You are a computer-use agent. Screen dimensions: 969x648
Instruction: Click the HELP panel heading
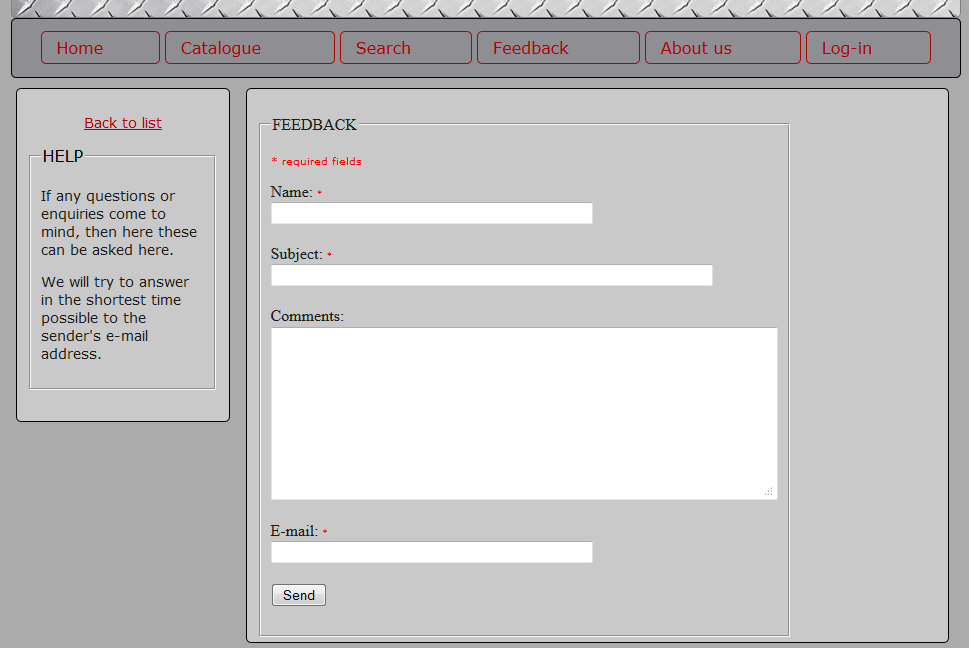point(63,156)
